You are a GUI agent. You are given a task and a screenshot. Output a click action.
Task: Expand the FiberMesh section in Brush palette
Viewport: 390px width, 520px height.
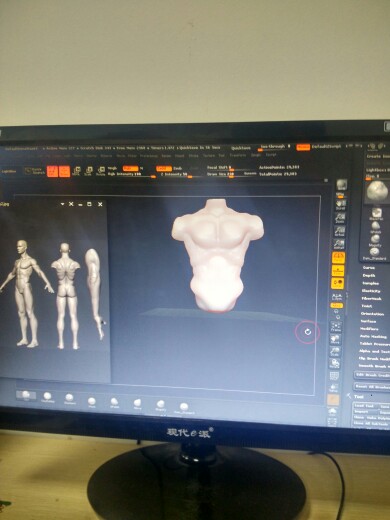(371, 298)
